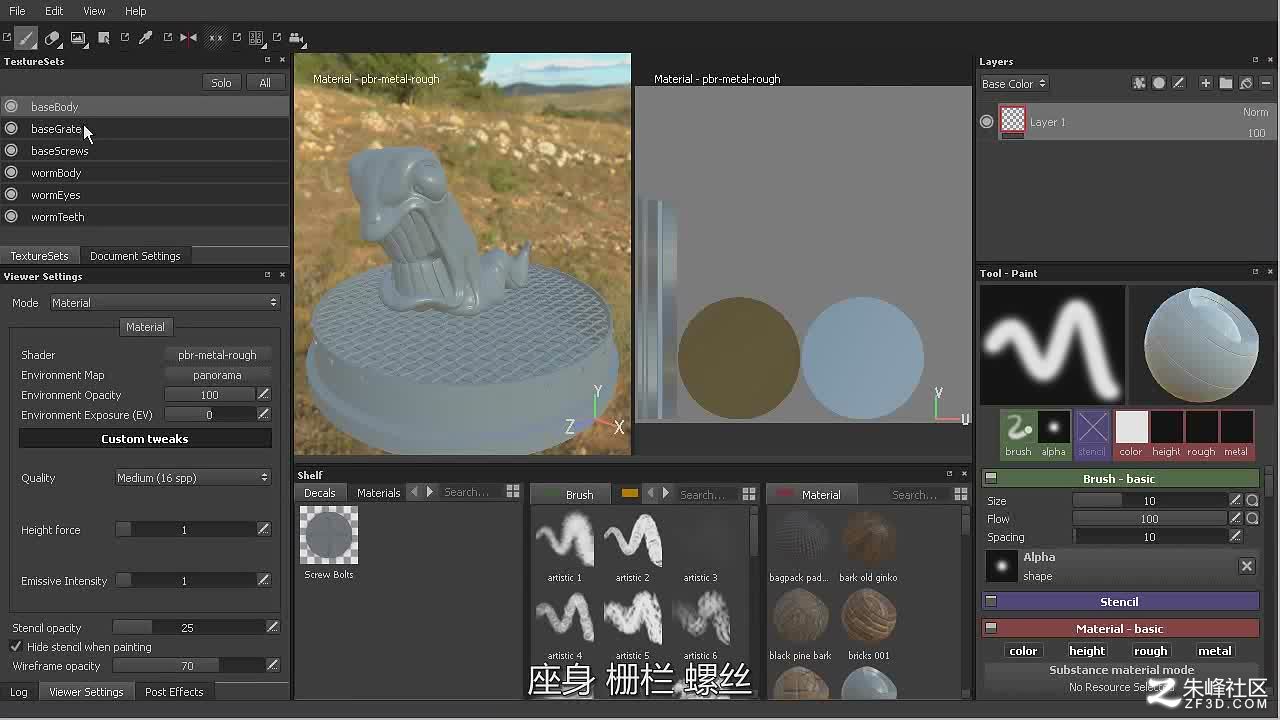
Task: Click the paint/edit icon in the Layers toolbar
Action: 1179,83
